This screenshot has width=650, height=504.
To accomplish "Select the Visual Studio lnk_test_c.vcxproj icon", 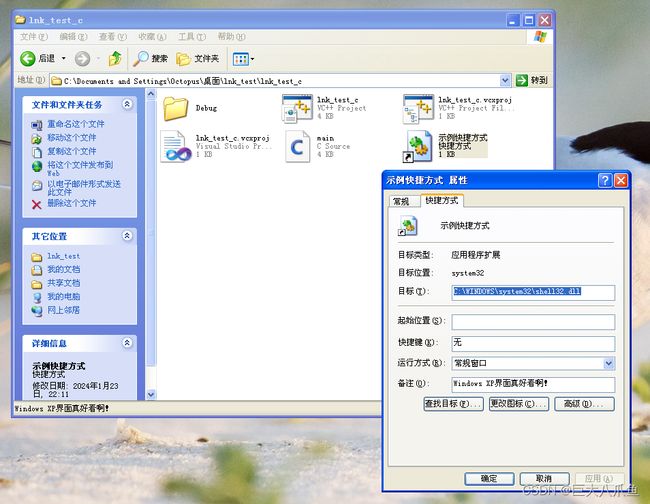I will [175, 146].
